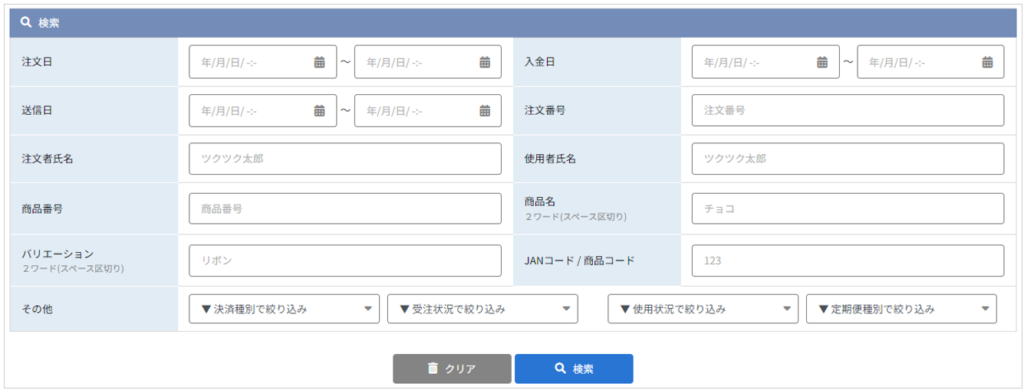Click the 注文番号 label
Viewport: 1024px width, 390px height.
[545, 110]
